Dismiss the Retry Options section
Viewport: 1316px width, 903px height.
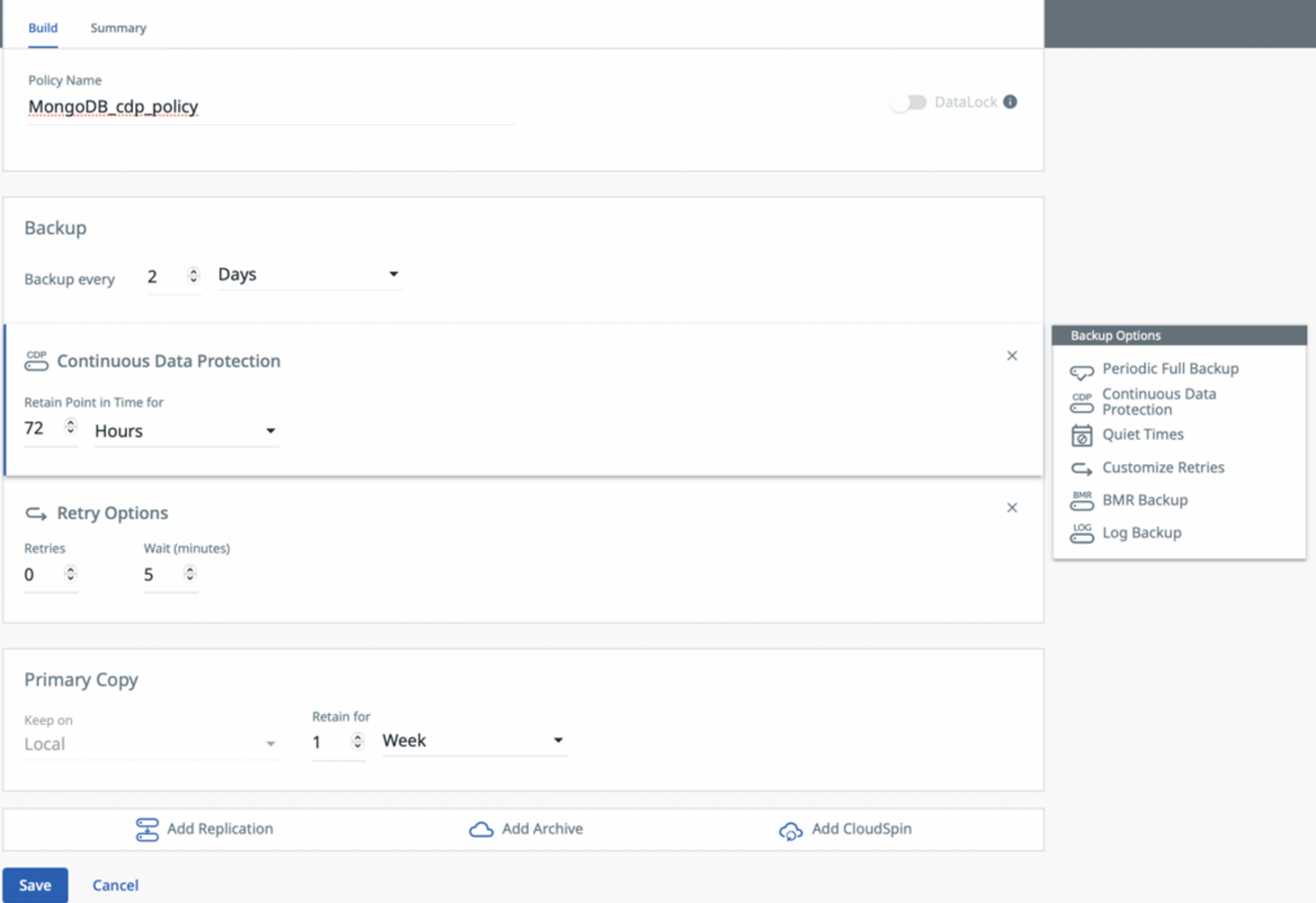tap(1012, 507)
